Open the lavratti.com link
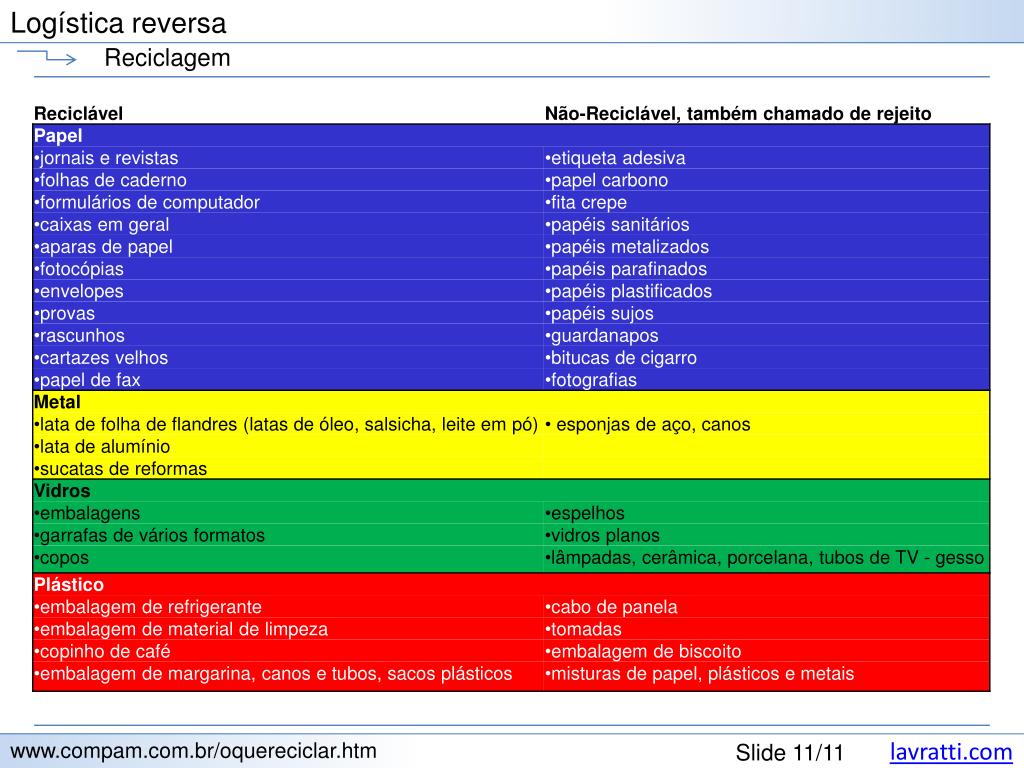Viewport: 1024px width, 768px height. [950, 752]
